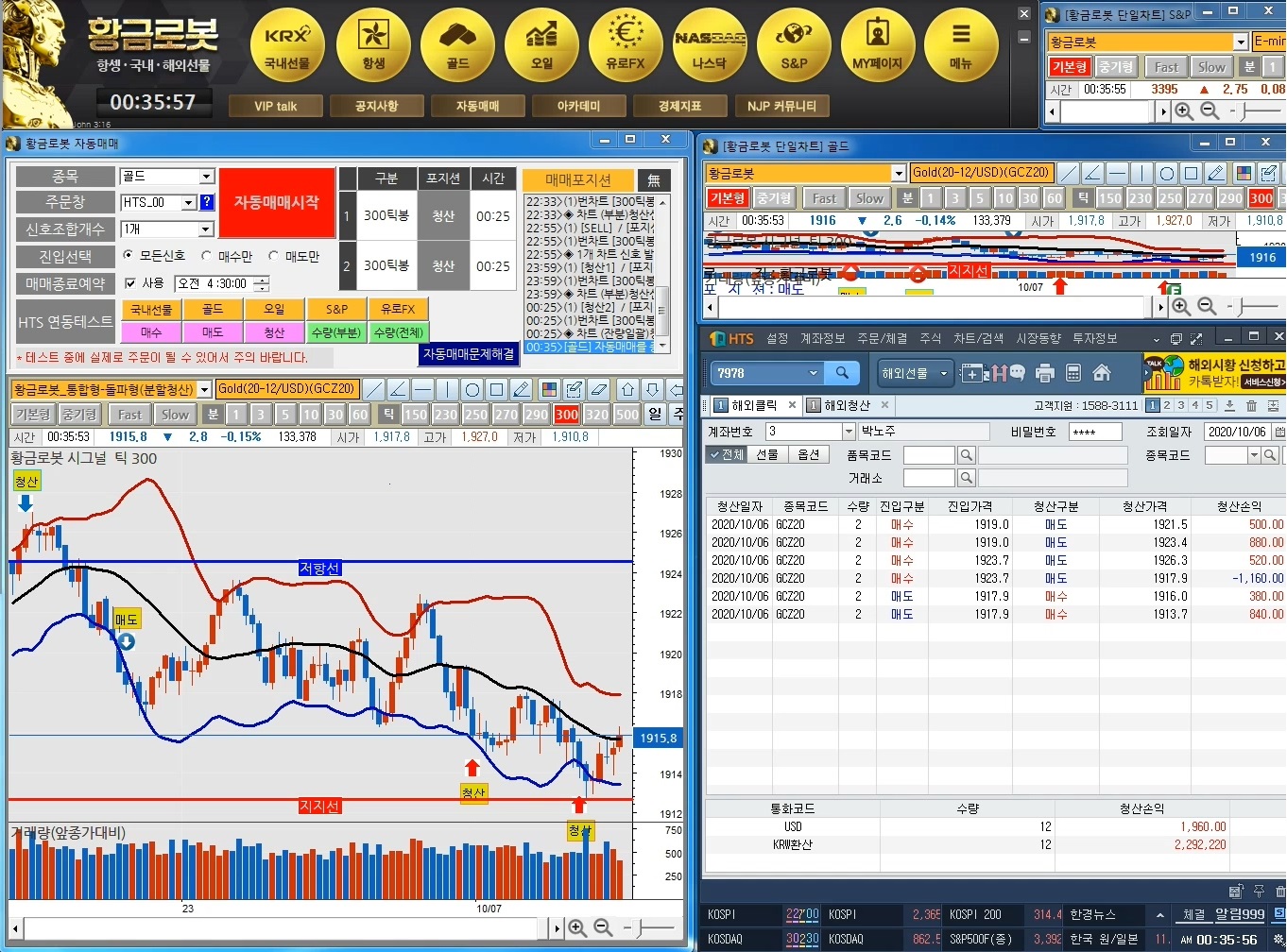Open the HTS 주문/체결 menu
This screenshot has width=1287, height=952.
tap(882, 338)
